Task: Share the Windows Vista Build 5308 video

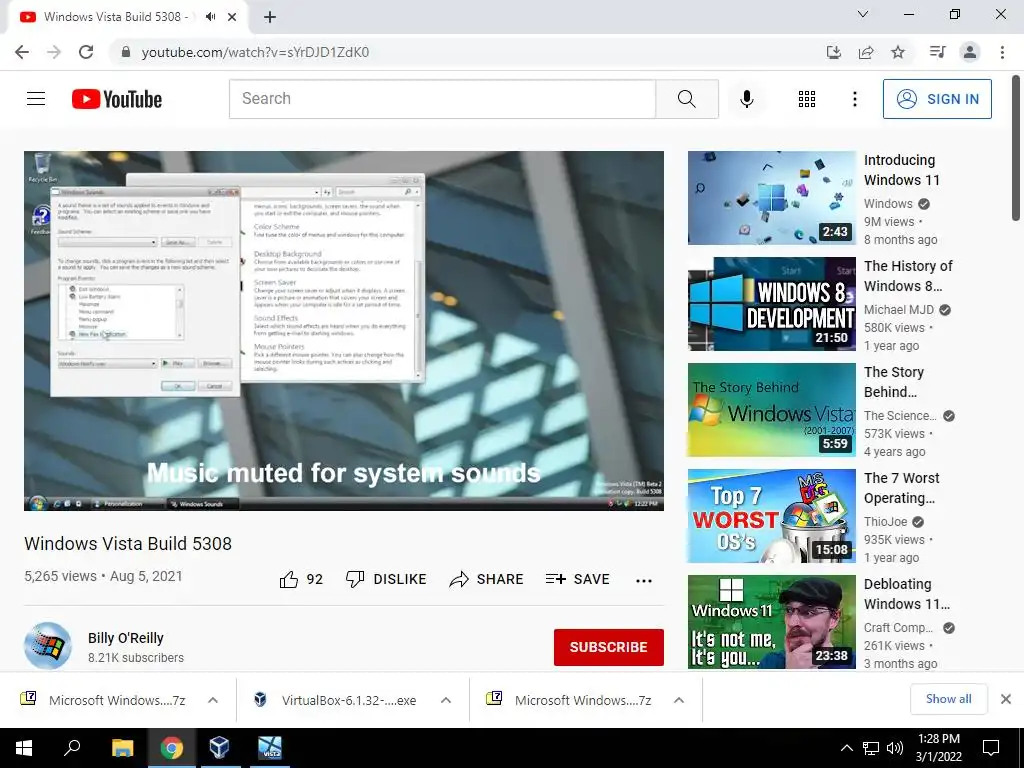Action: coord(487,579)
